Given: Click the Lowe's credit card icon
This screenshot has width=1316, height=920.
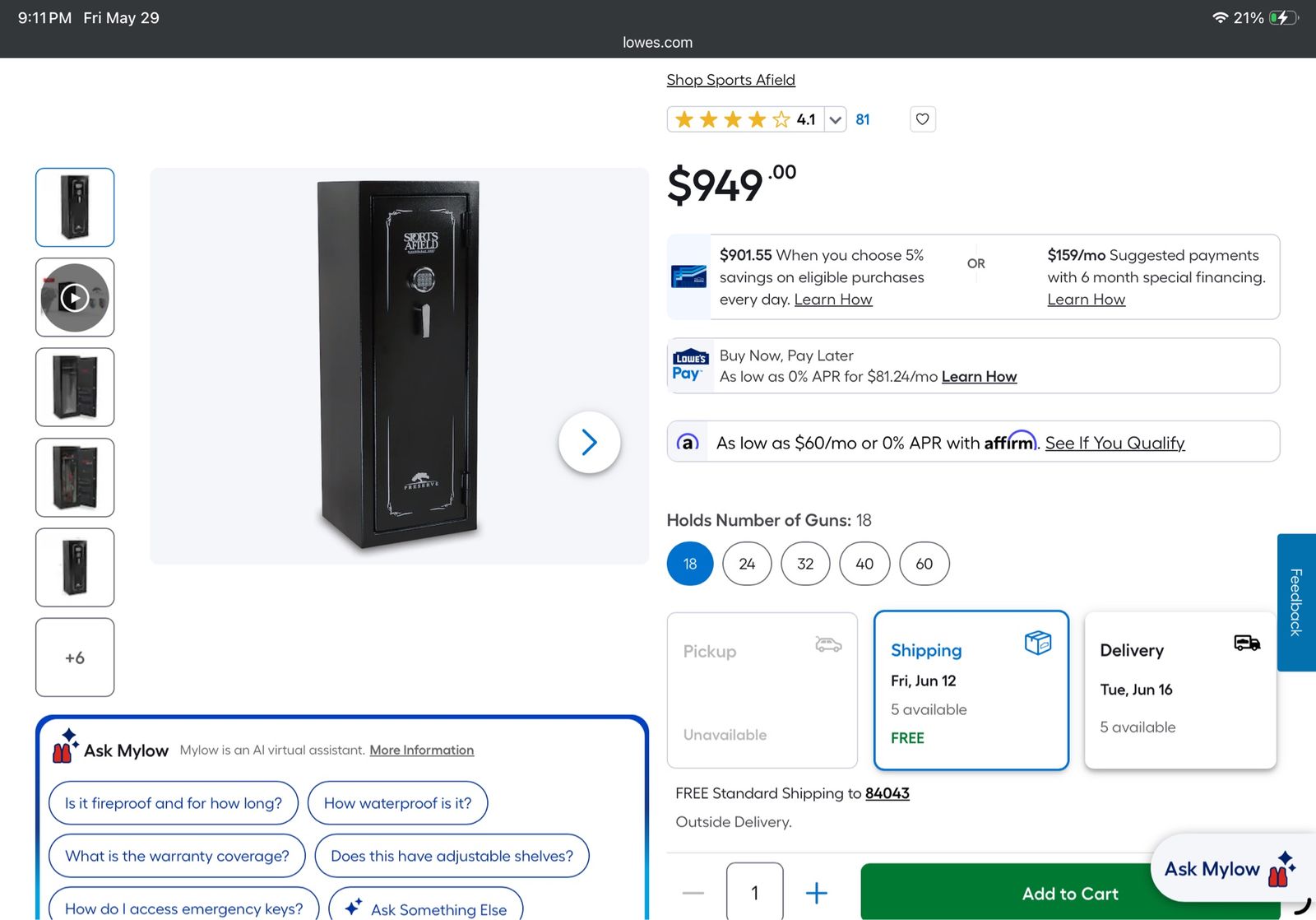Looking at the screenshot, I should 688,276.
